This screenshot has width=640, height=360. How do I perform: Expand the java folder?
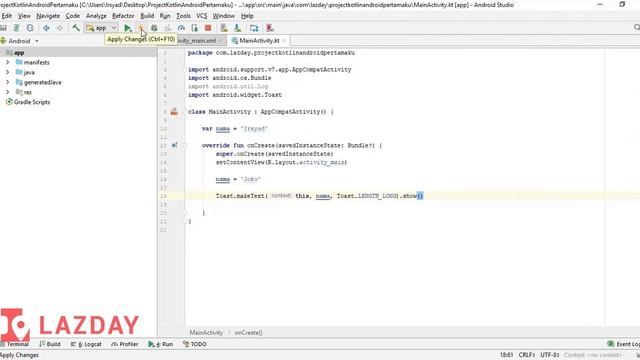click(x=7, y=72)
